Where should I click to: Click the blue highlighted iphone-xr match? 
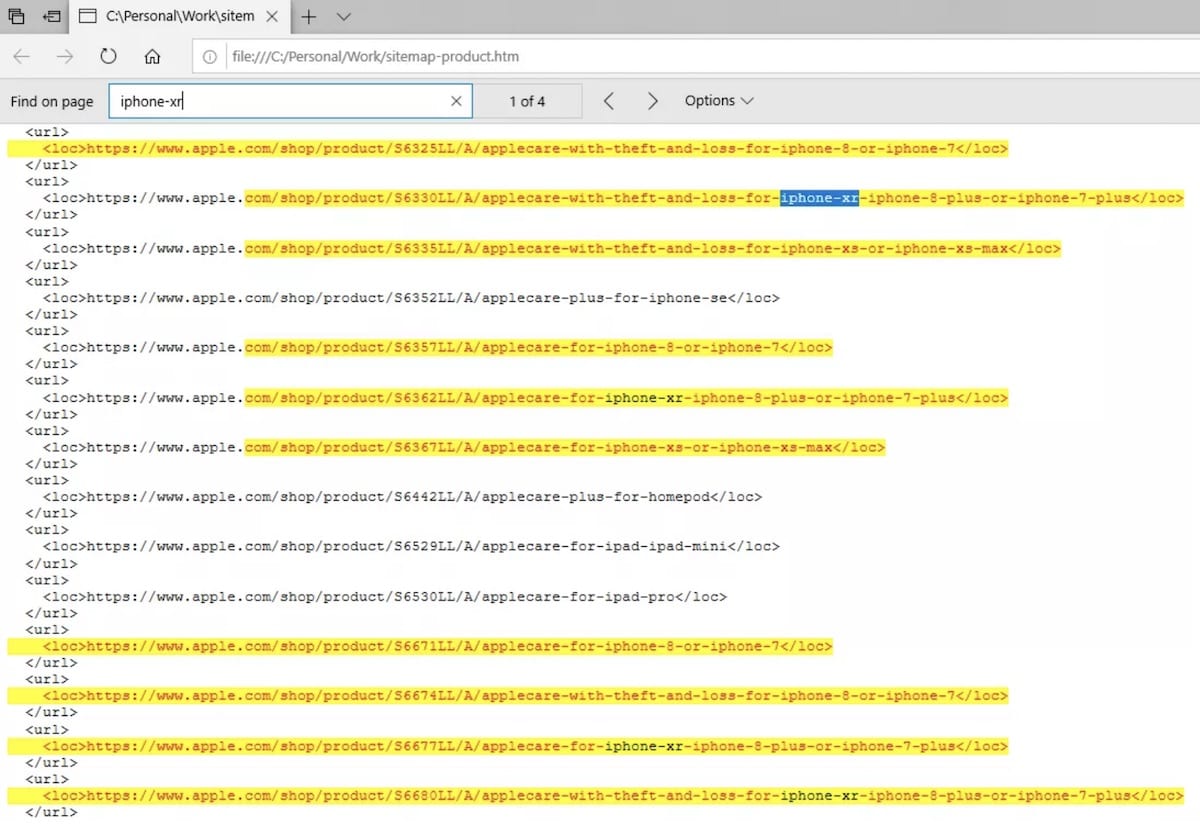click(819, 198)
